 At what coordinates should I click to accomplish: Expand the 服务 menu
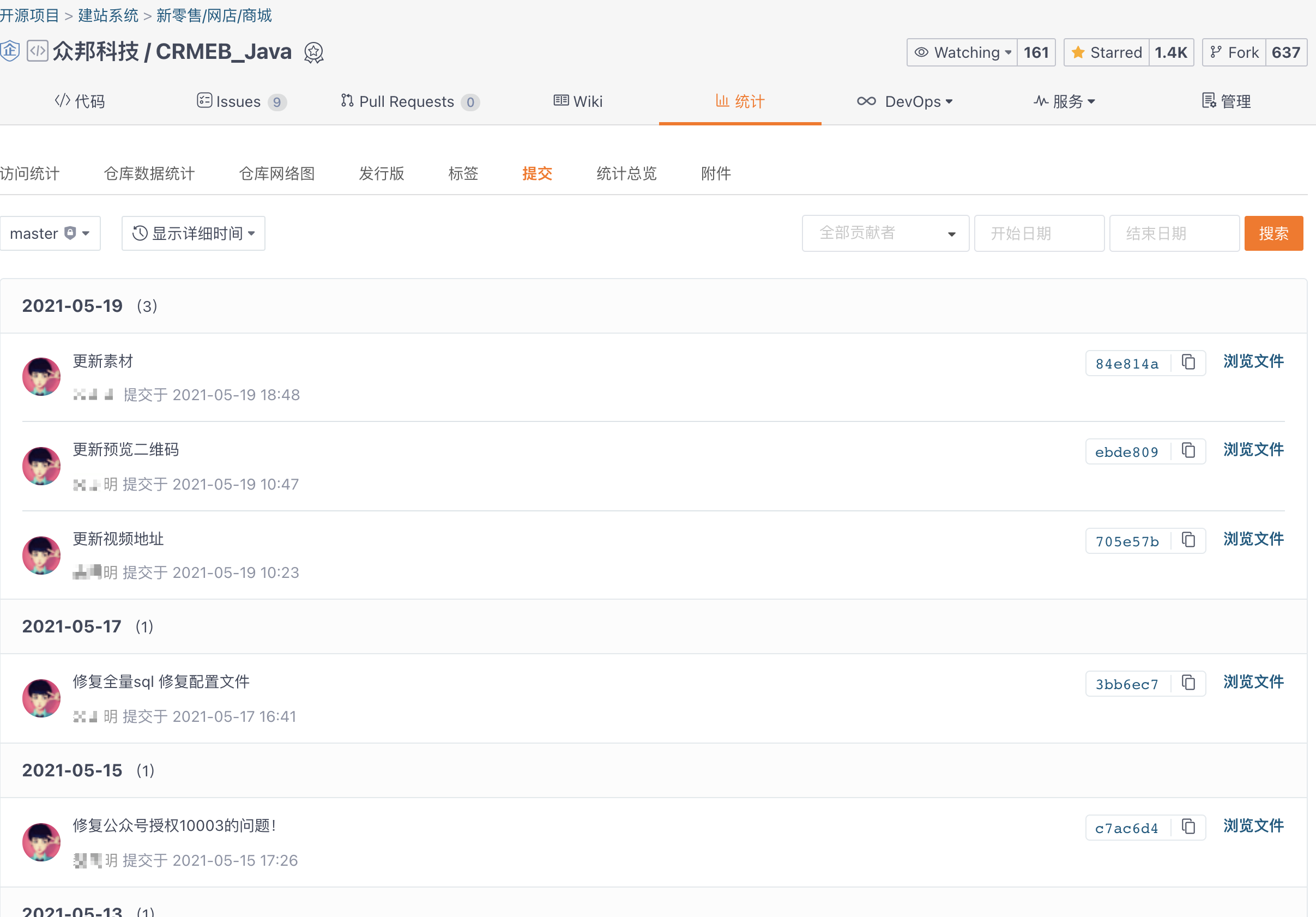coord(1064,101)
